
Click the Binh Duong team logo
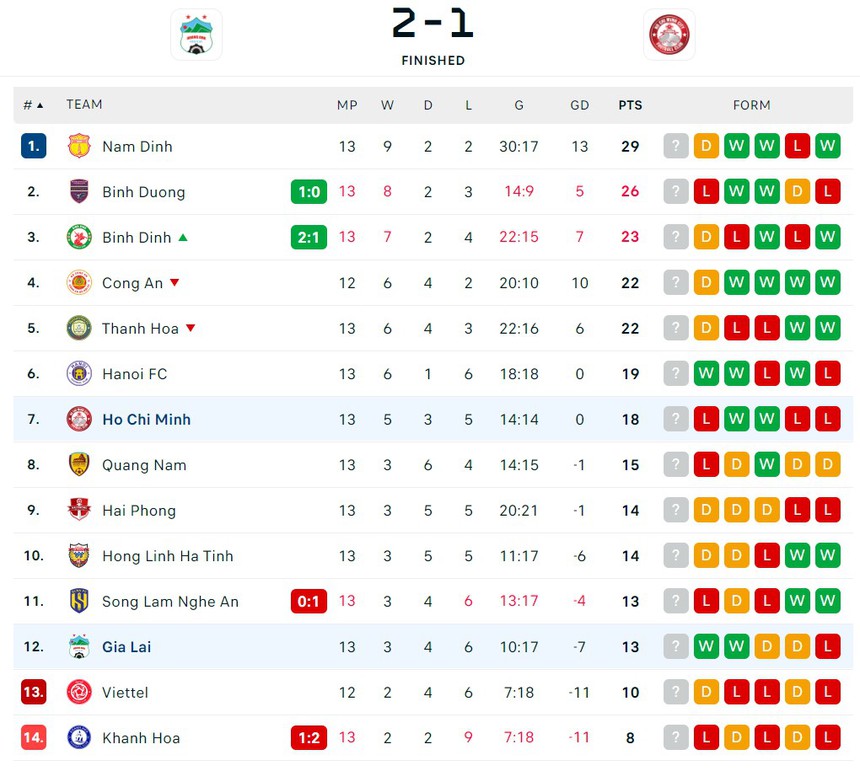[x=79, y=192]
